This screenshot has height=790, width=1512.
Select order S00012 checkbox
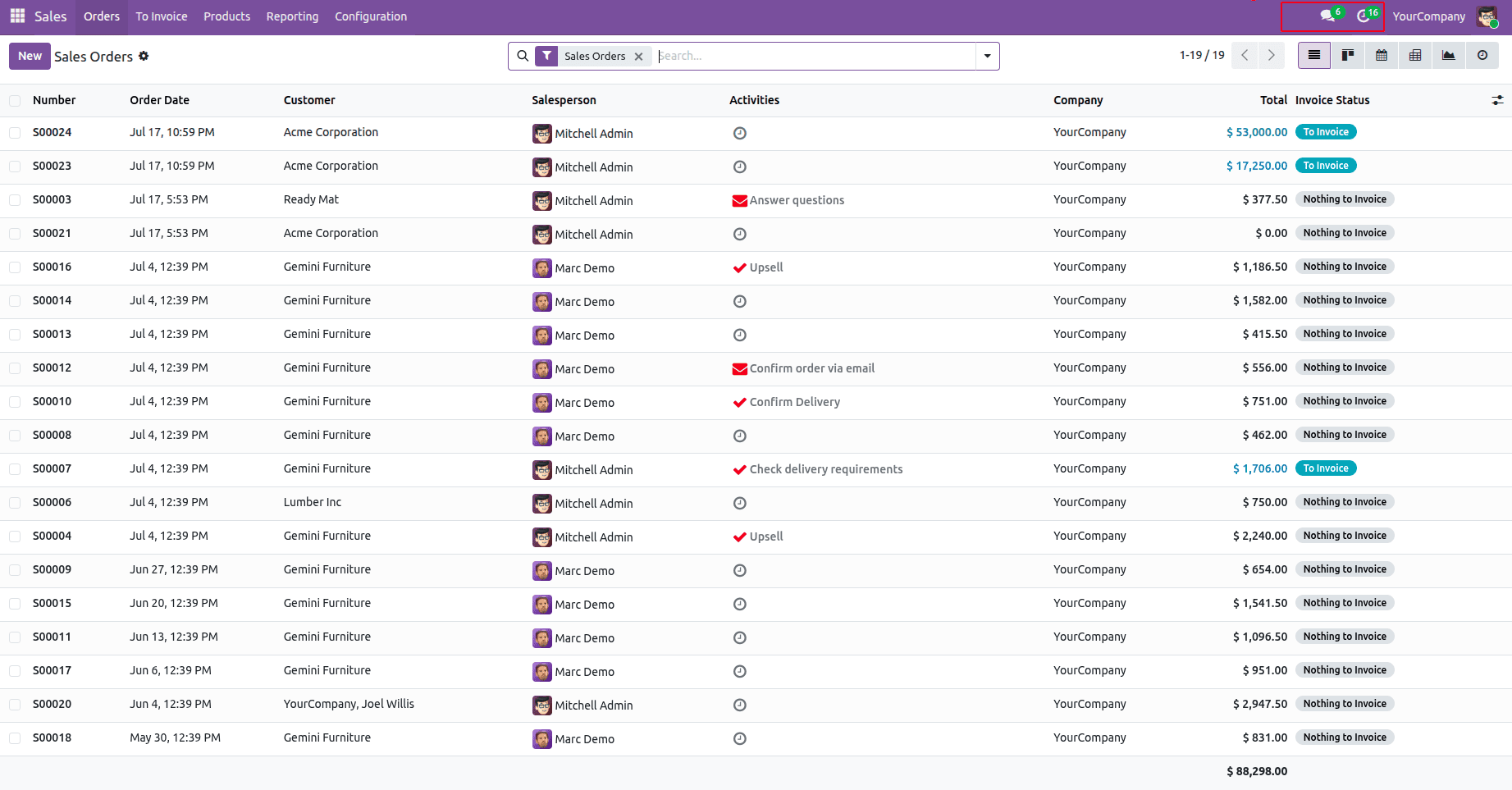[15, 368]
